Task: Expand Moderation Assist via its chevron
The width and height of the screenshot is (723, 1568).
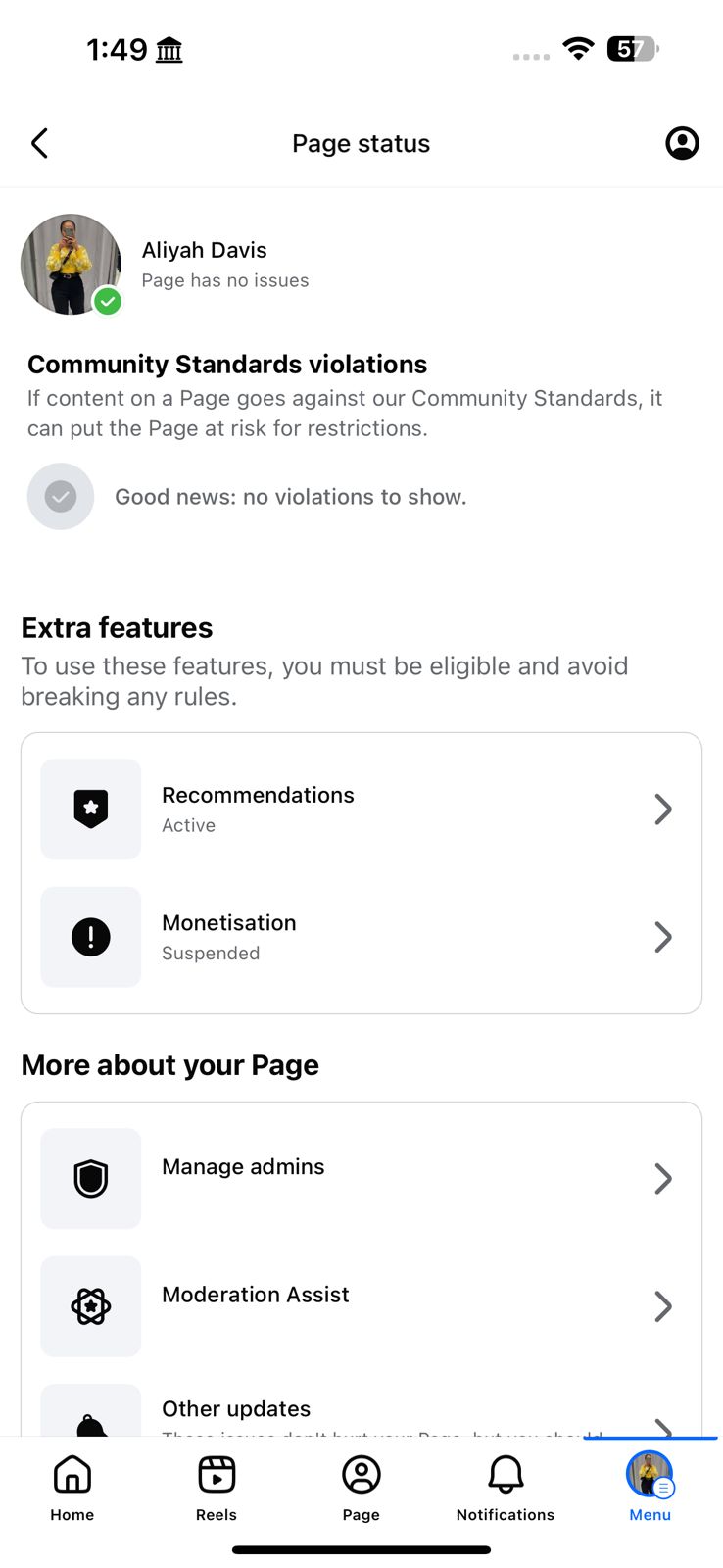Action: (x=663, y=1306)
